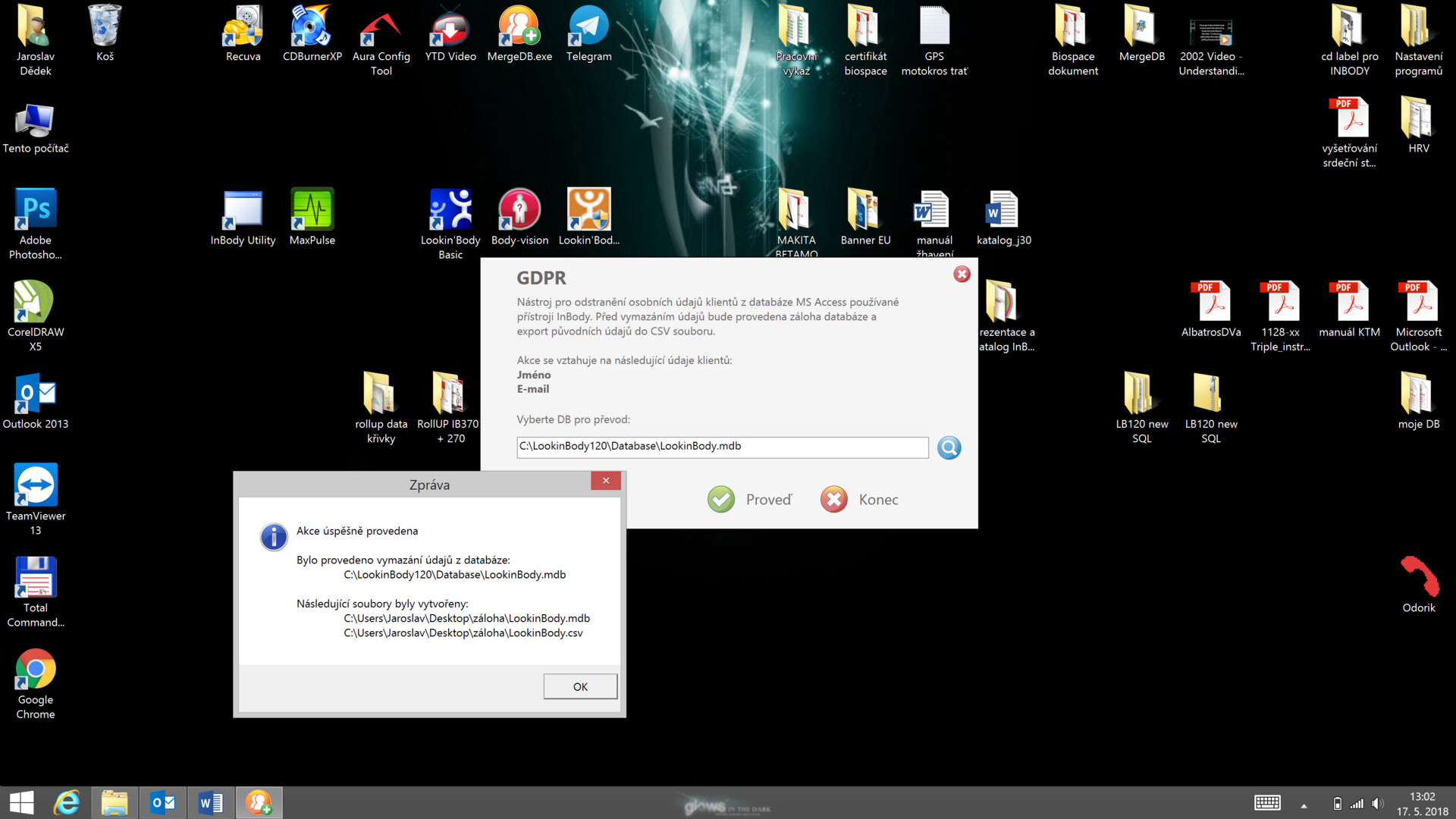1456x819 pixels.
Task: Open Internet Explorer from the taskbar
Action: pyautogui.click(x=67, y=802)
